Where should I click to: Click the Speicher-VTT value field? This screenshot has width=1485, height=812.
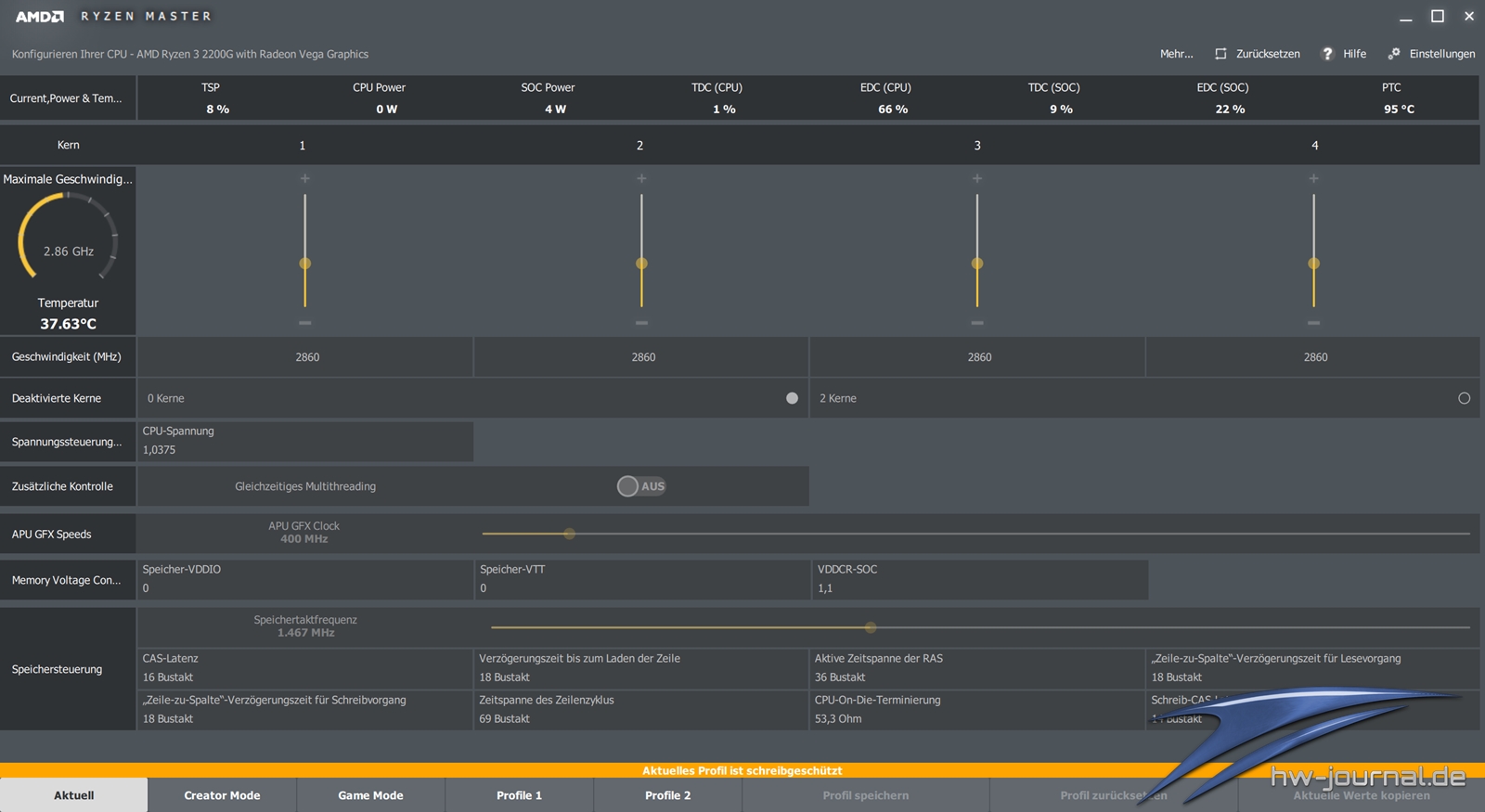tap(642, 579)
